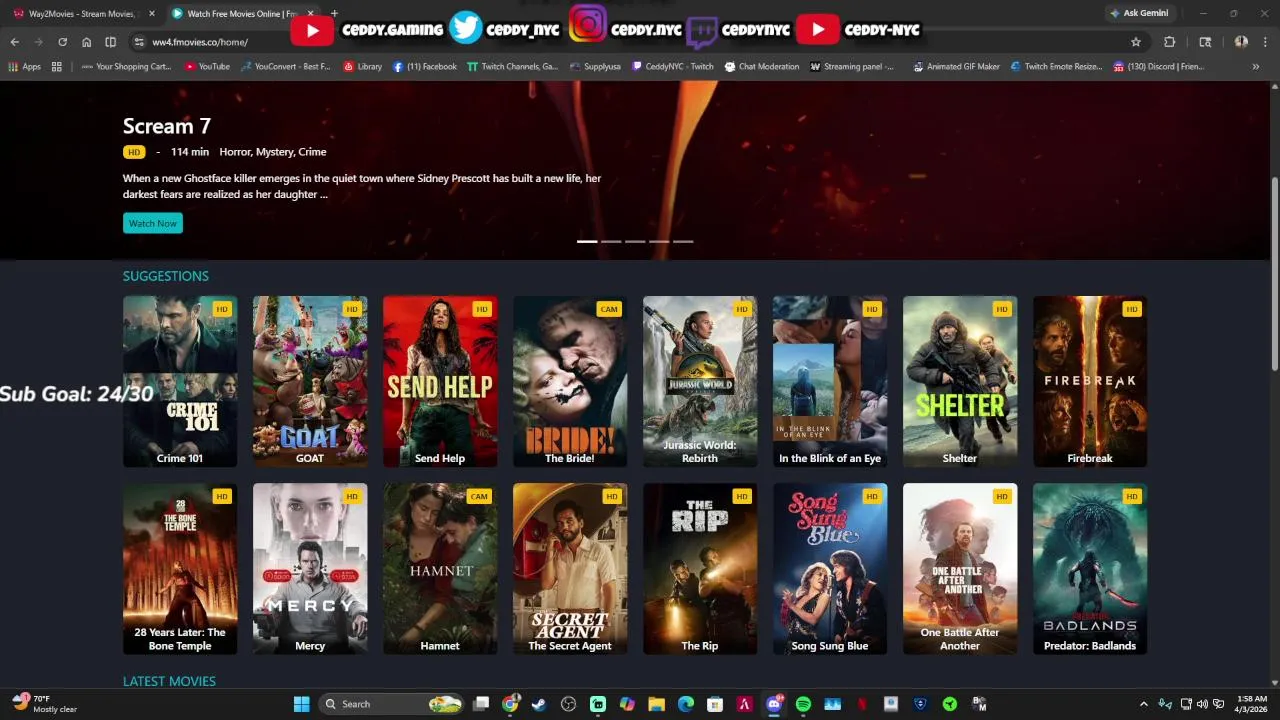Open Discord from the taskbar
The height and width of the screenshot is (720, 1280).
(x=774, y=704)
